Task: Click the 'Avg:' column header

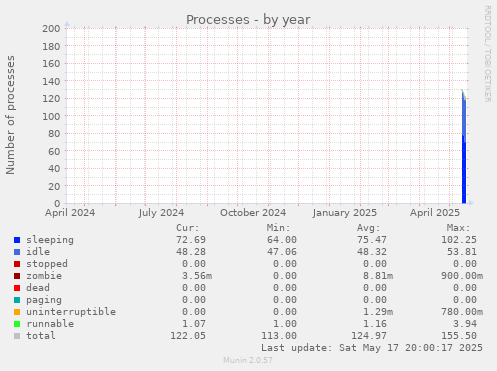Action: [368, 228]
